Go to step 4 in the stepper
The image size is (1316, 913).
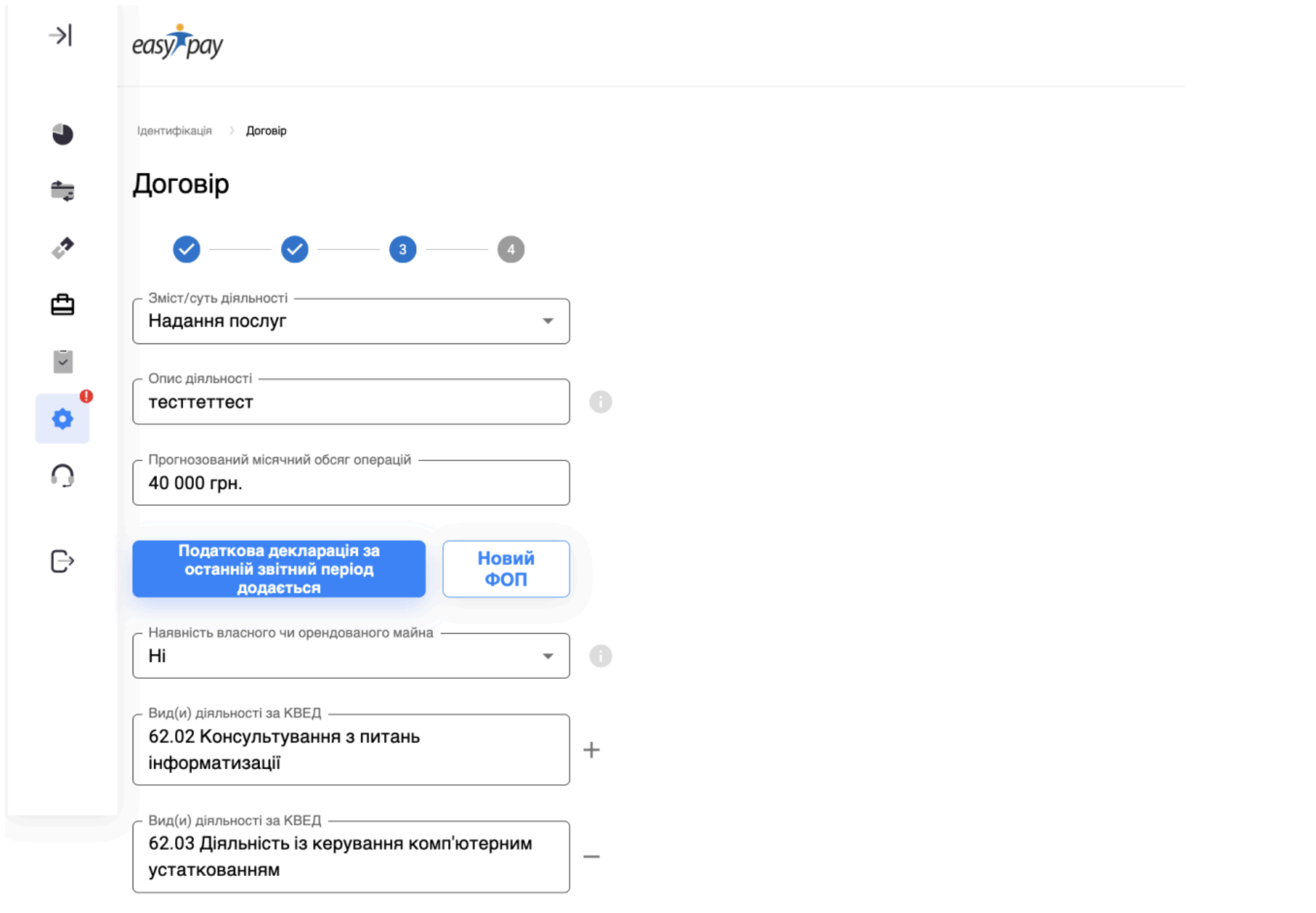tap(511, 250)
